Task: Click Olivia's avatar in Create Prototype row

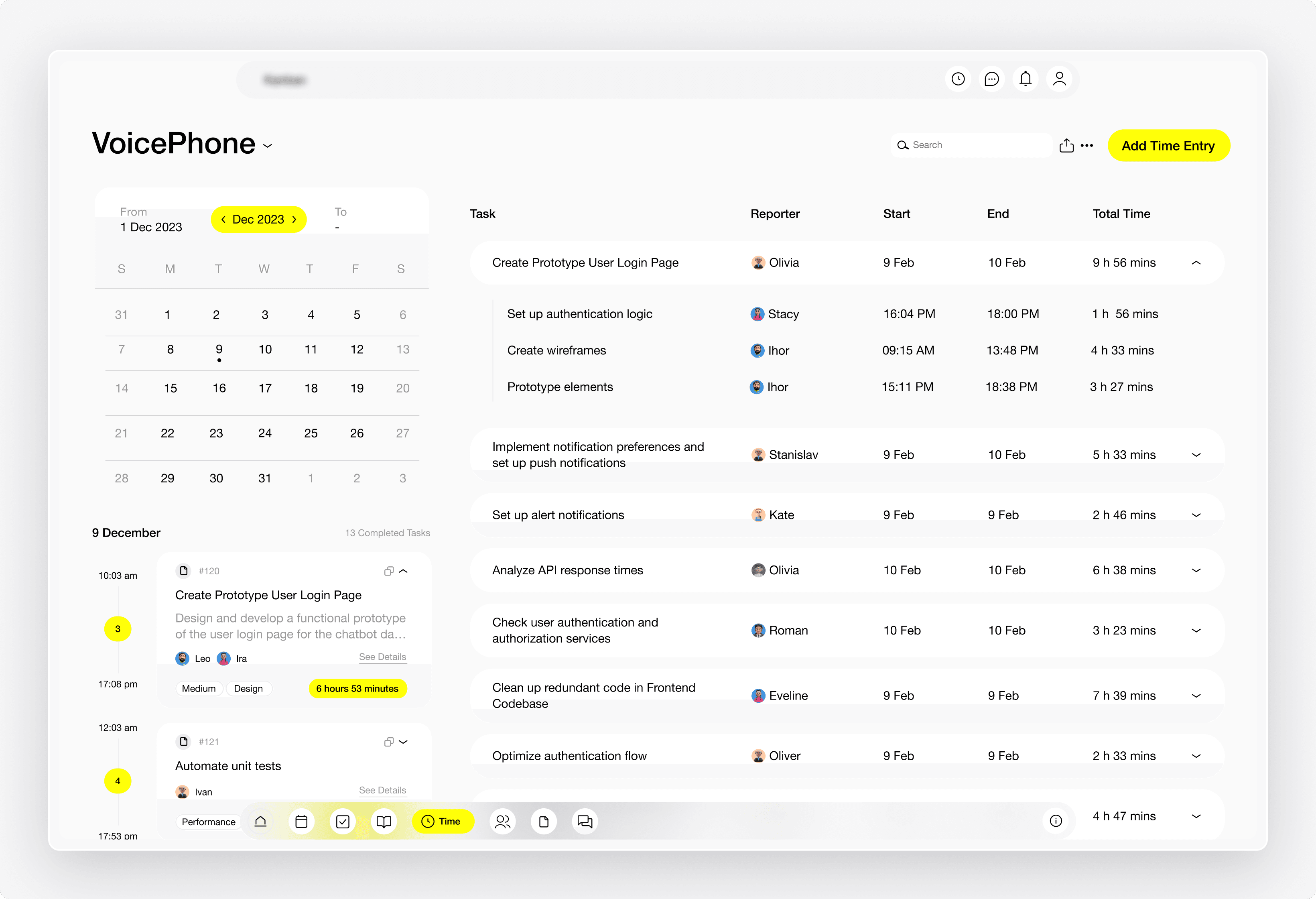Action: (758, 263)
